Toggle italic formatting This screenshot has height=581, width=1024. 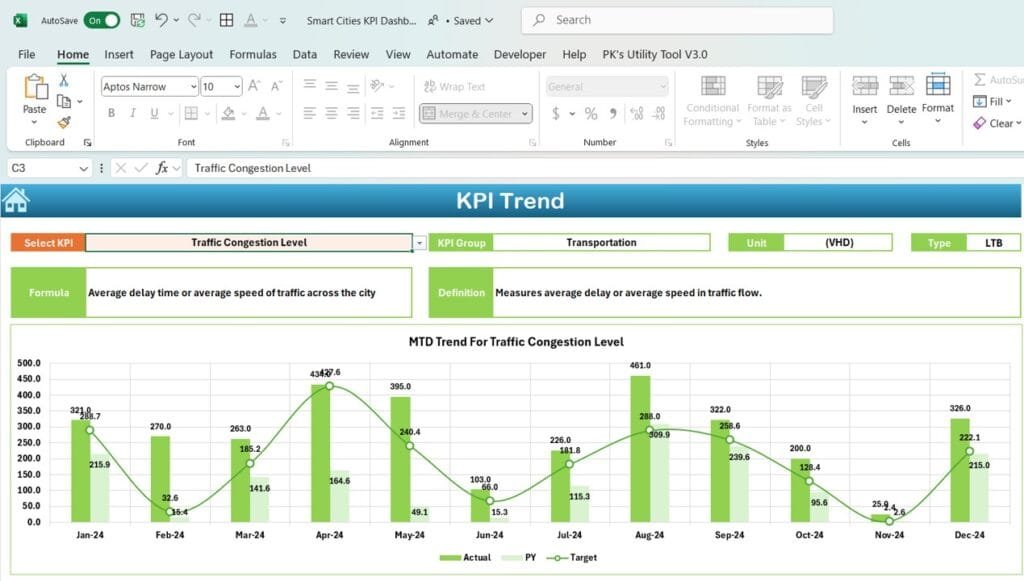[132, 112]
